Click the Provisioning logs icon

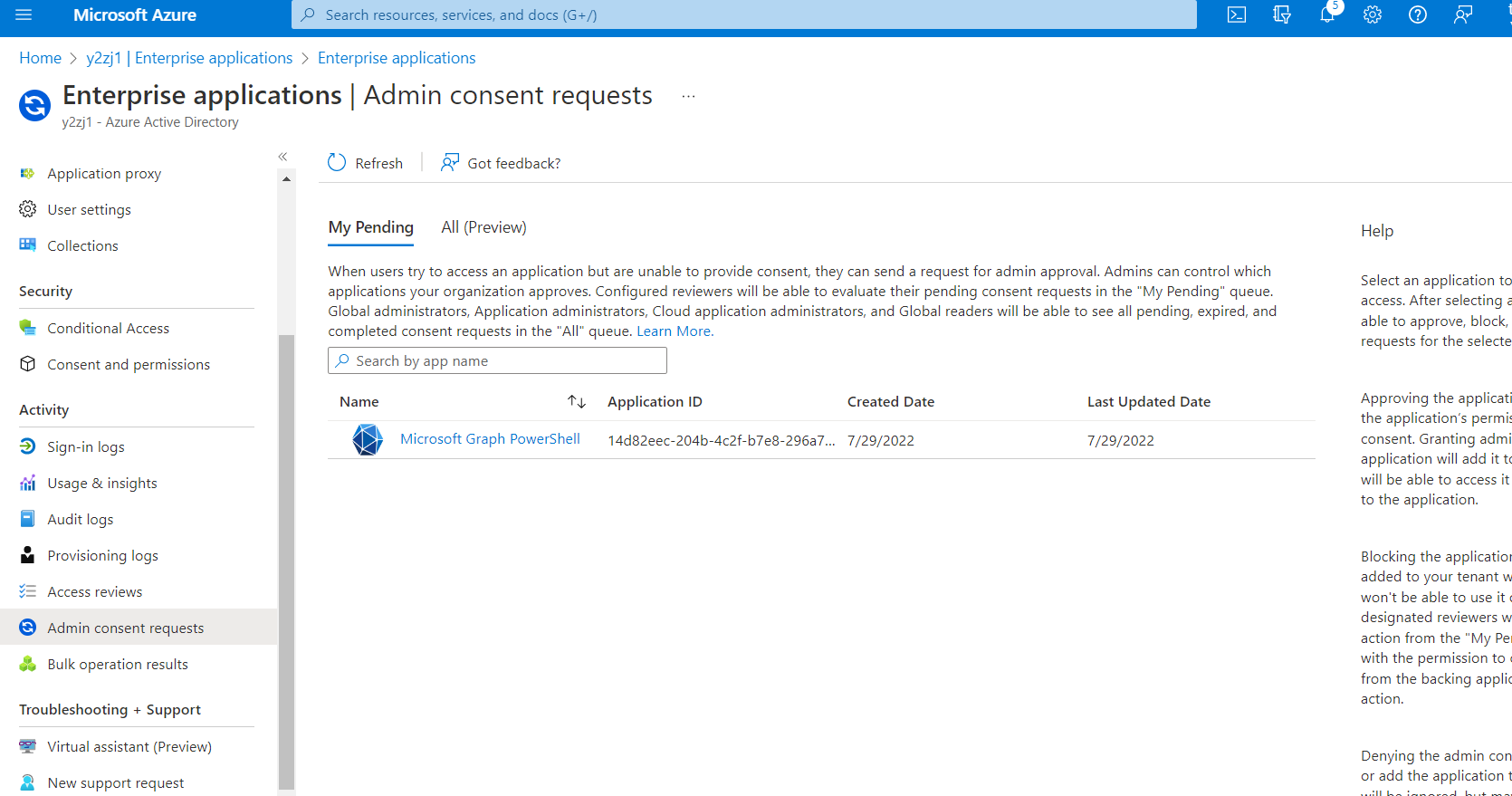pos(28,555)
